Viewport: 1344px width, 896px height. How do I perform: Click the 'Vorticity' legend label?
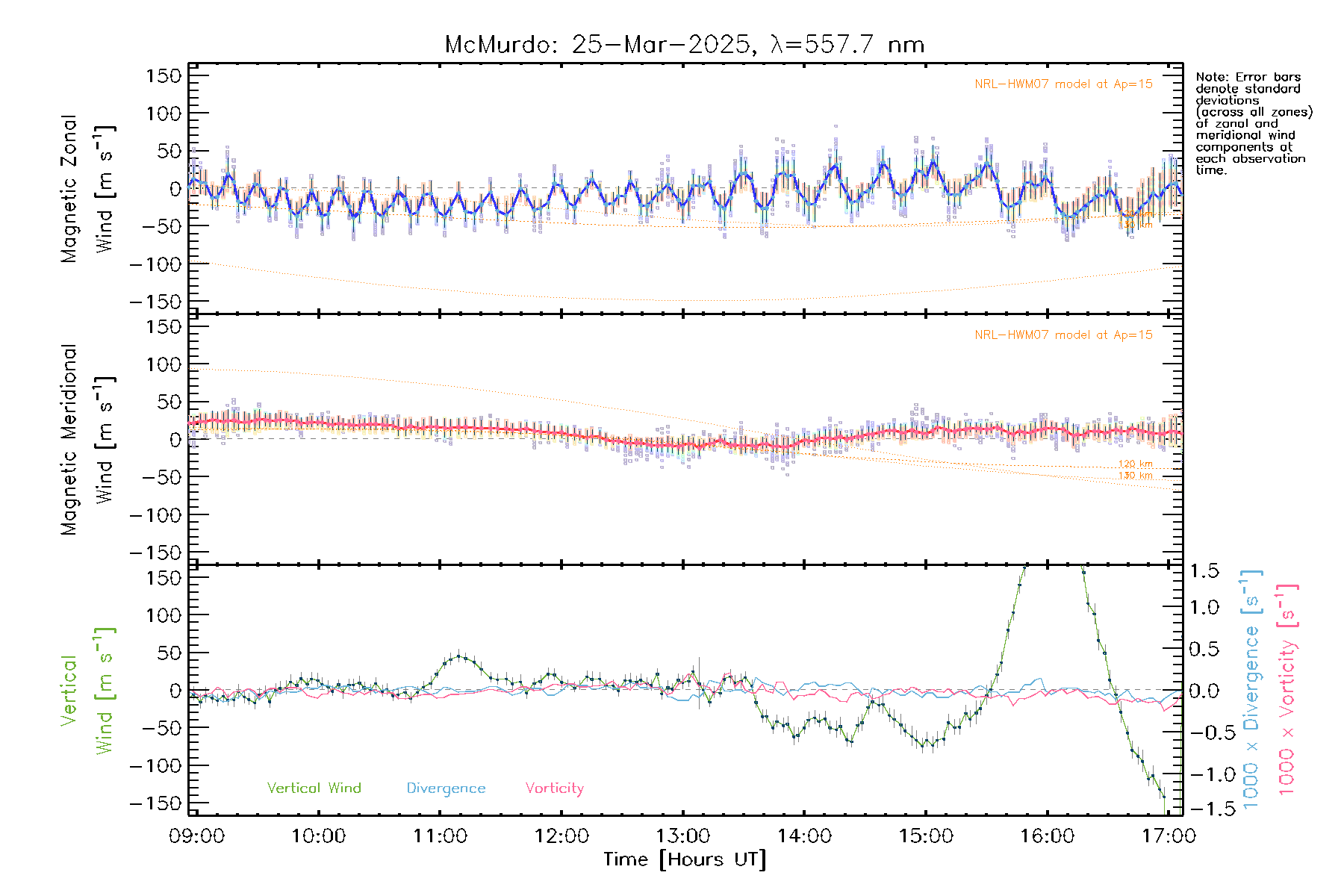coord(554,788)
